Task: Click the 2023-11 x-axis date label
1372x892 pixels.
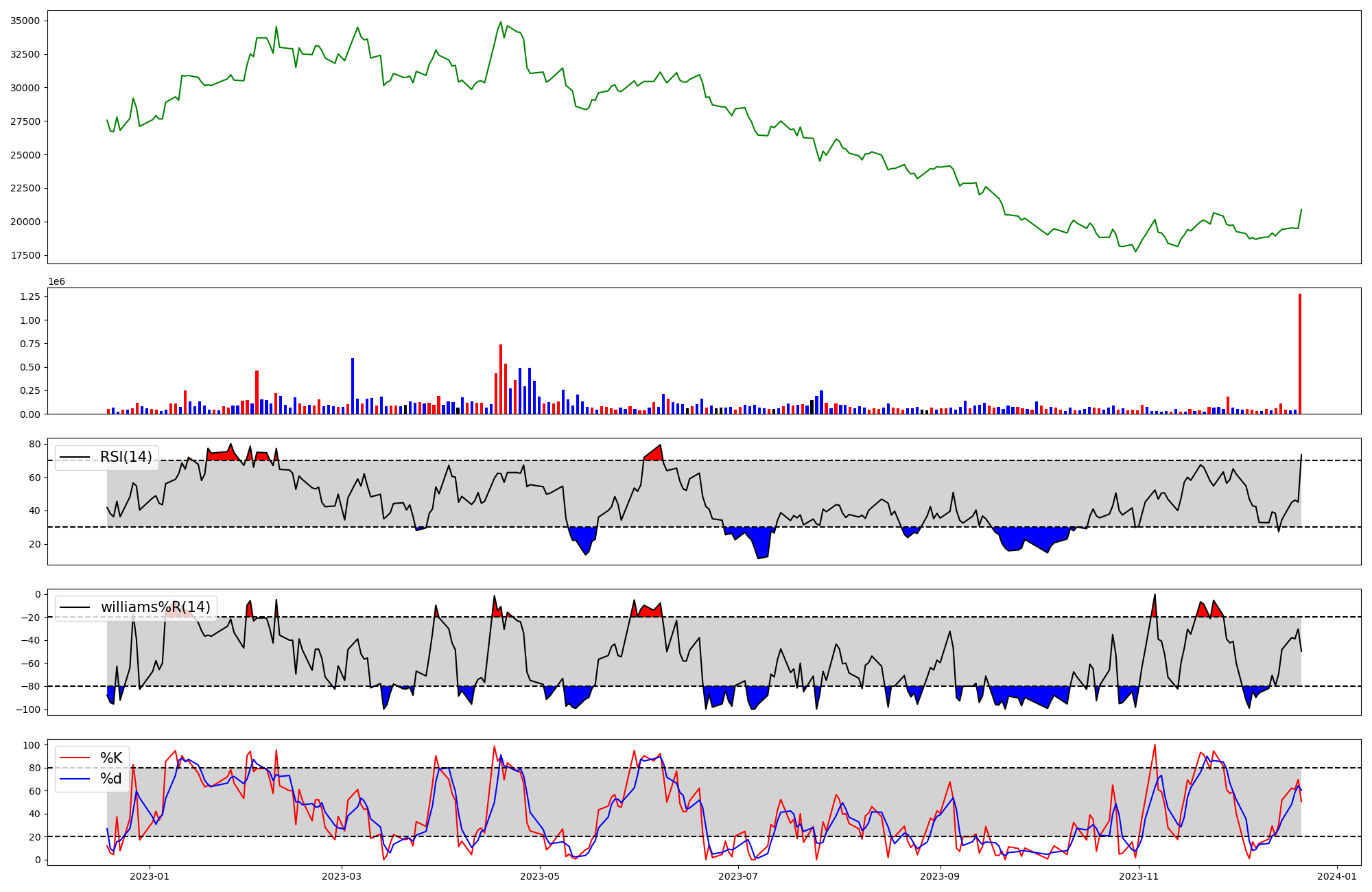Action: 1139,876
